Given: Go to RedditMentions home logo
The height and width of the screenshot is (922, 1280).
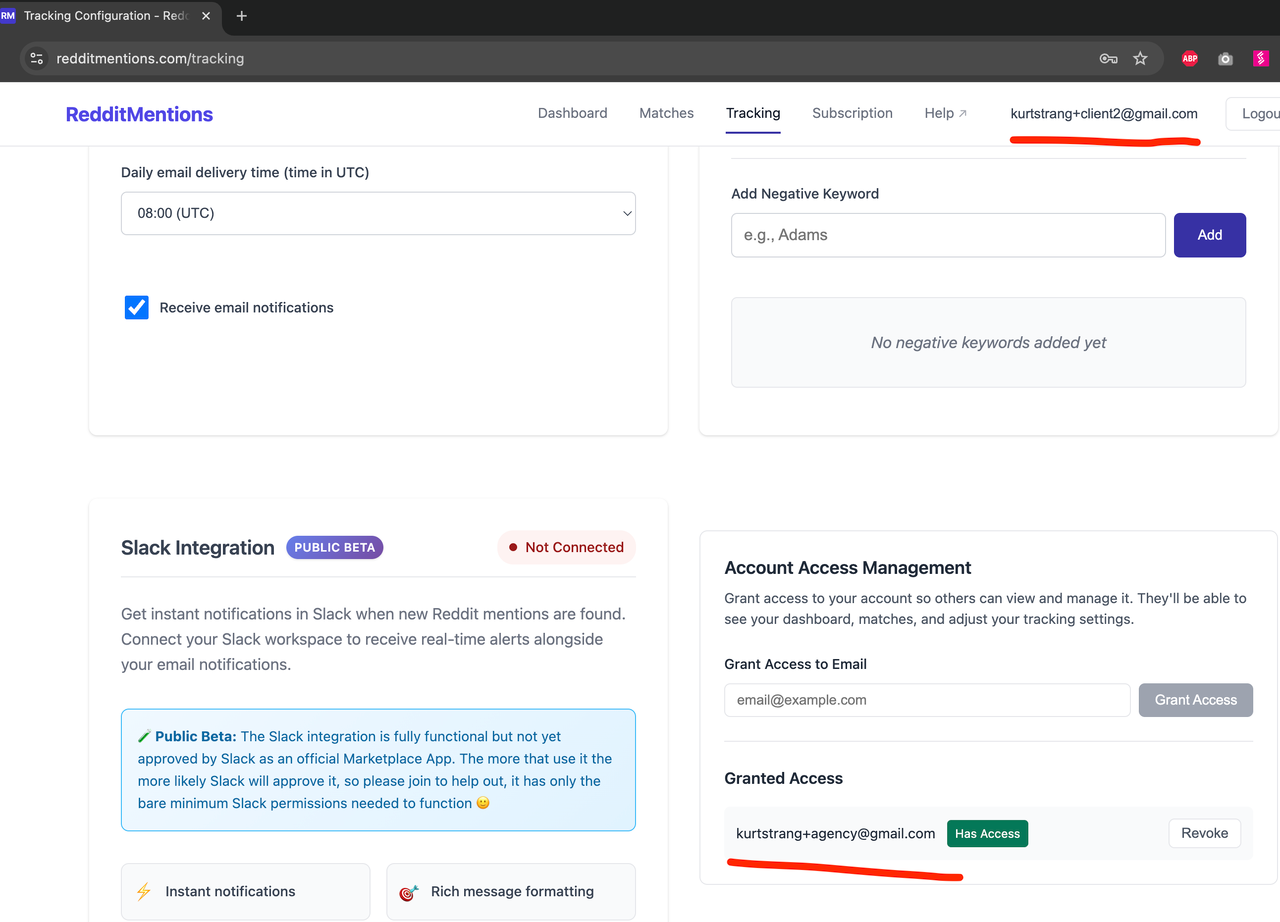Looking at the screenshot, I should [x=139, y=114].
